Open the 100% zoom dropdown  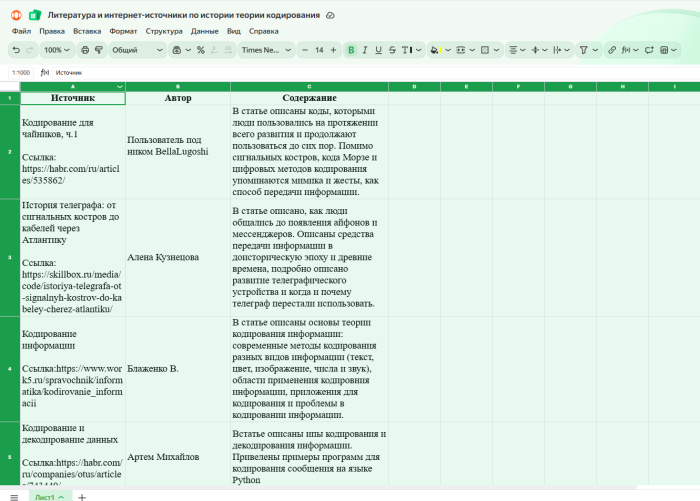click(x=57, y=49)
